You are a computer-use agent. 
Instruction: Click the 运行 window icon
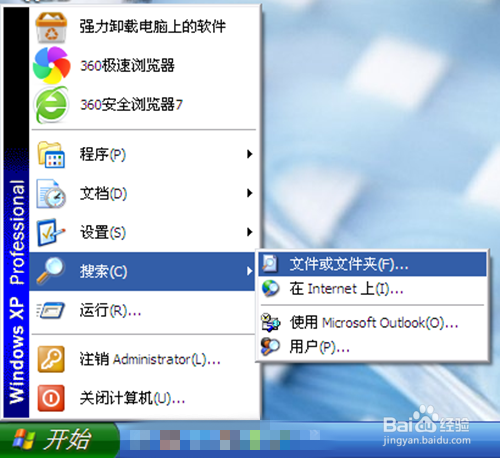(51, 311)
